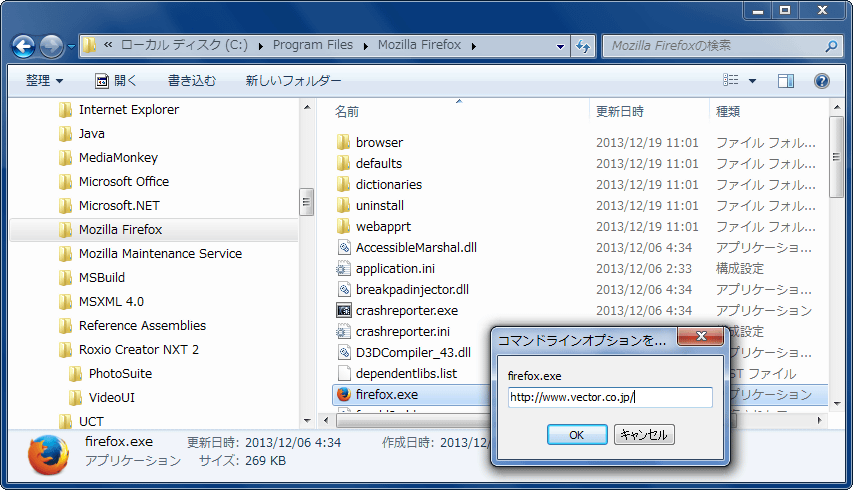Click 書き込む in the toolbar
The height and width of the screenshot is (490, 853).
191,81
